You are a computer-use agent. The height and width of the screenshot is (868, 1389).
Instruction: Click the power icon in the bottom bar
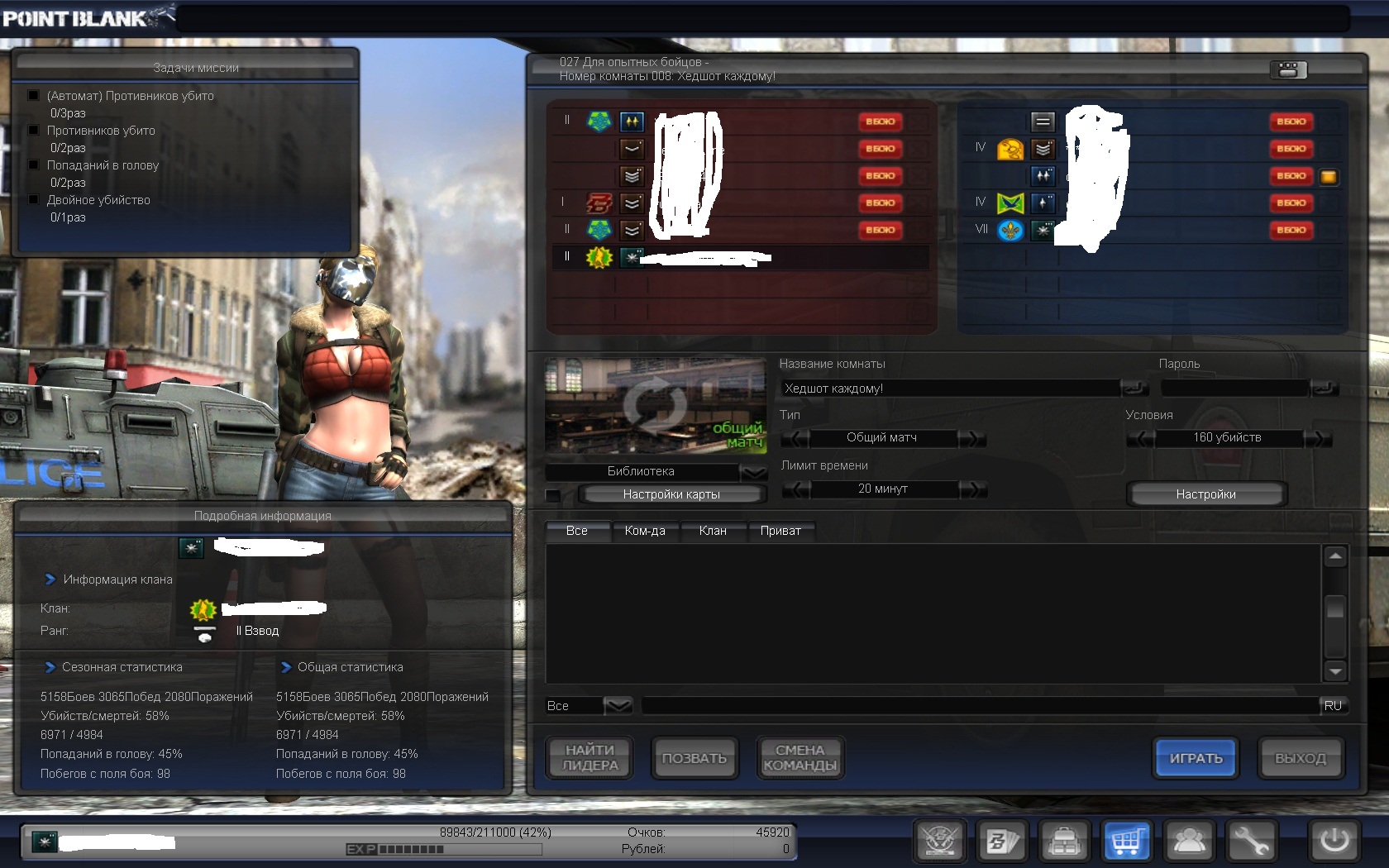[x=1334, y=842]
